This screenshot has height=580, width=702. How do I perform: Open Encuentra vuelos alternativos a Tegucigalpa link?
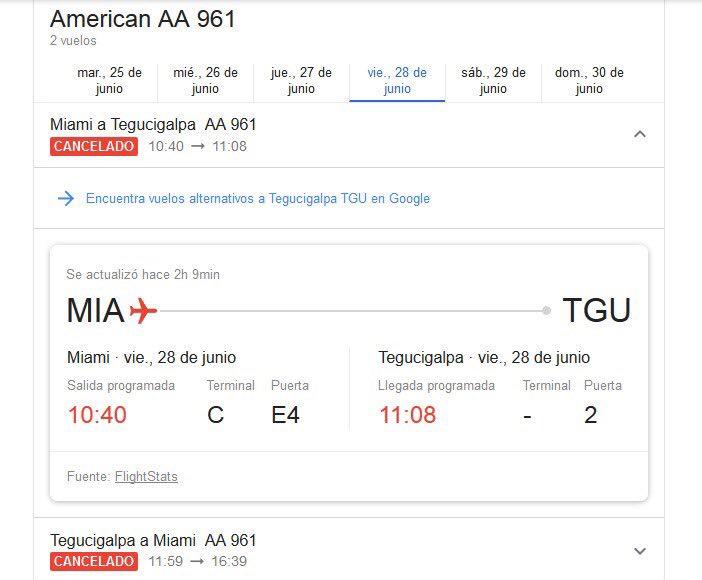point(258,198)
